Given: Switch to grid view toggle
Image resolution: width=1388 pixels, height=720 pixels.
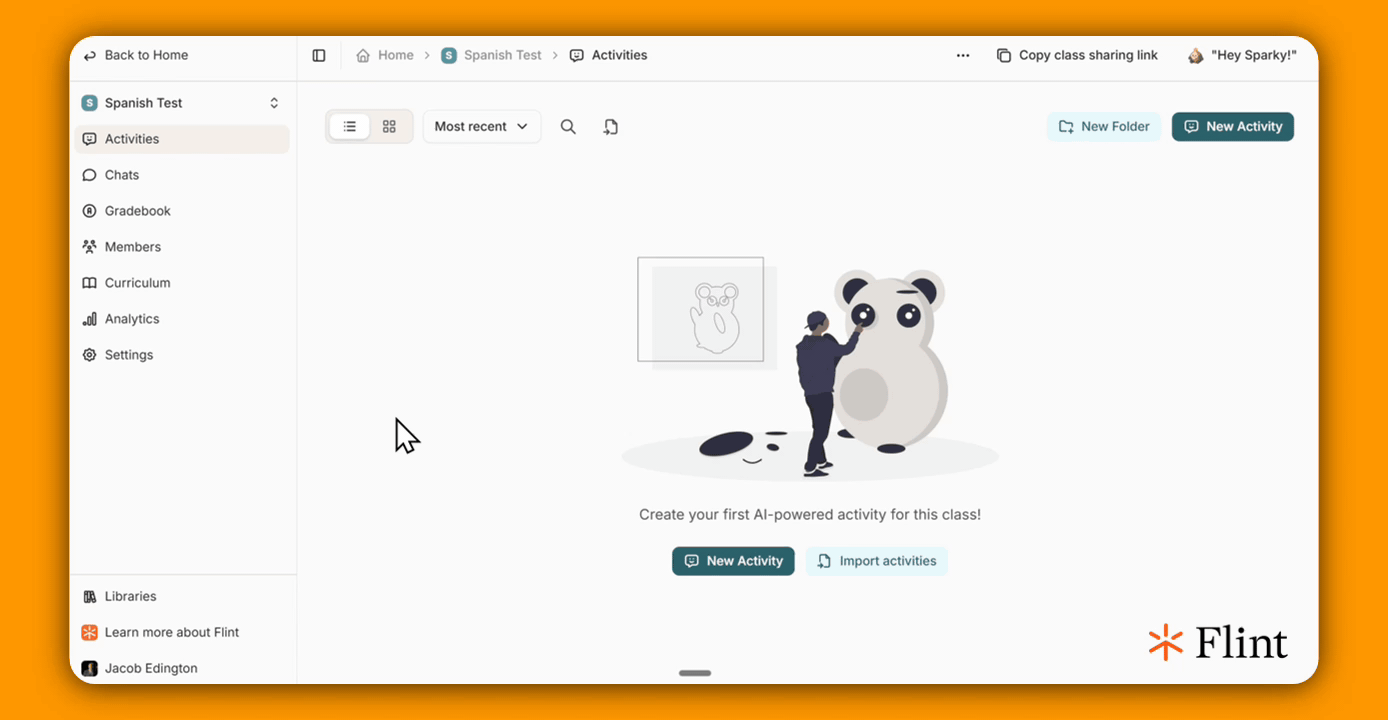Looking at the screenshot, I should [389, 127].
